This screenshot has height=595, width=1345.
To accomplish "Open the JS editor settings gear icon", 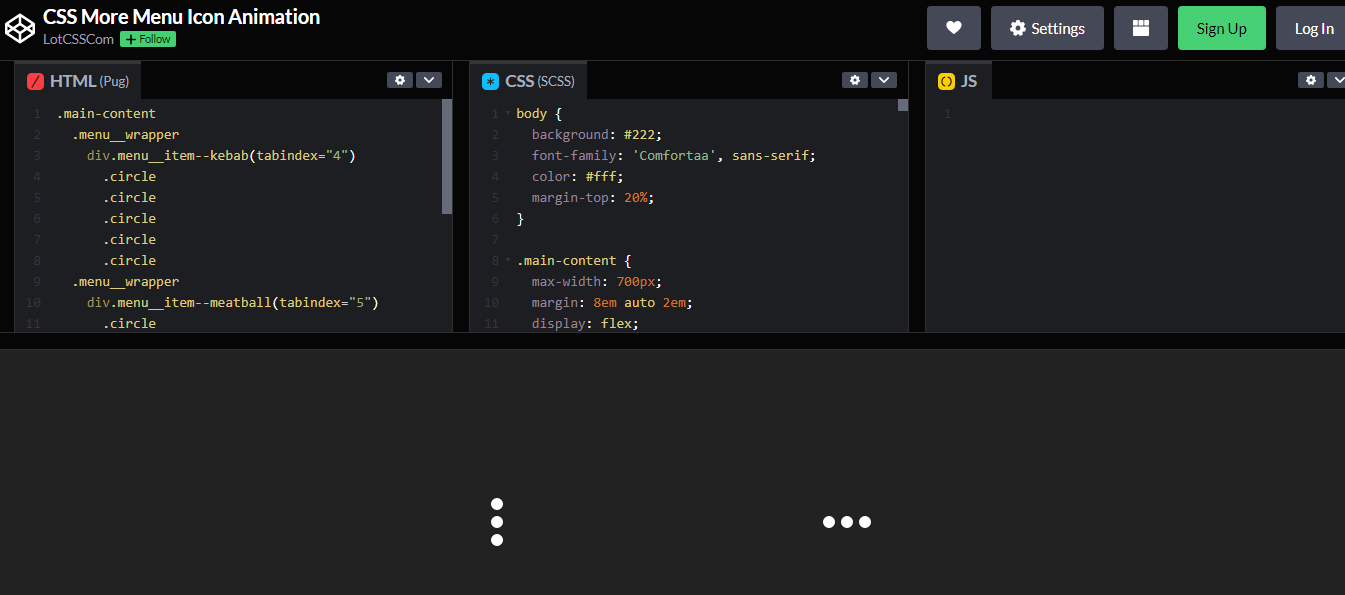I will (x=1311, y=79).
